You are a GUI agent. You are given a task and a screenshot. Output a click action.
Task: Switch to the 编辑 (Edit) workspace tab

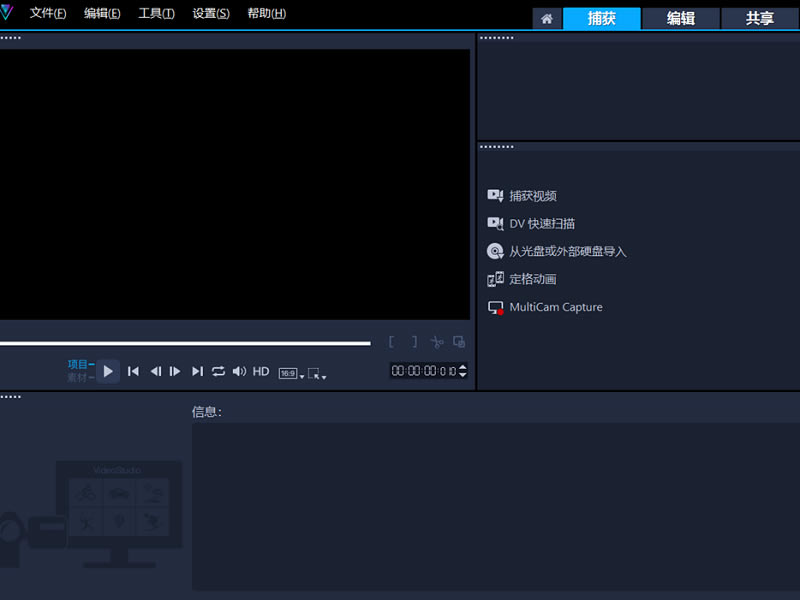[681, 18]
